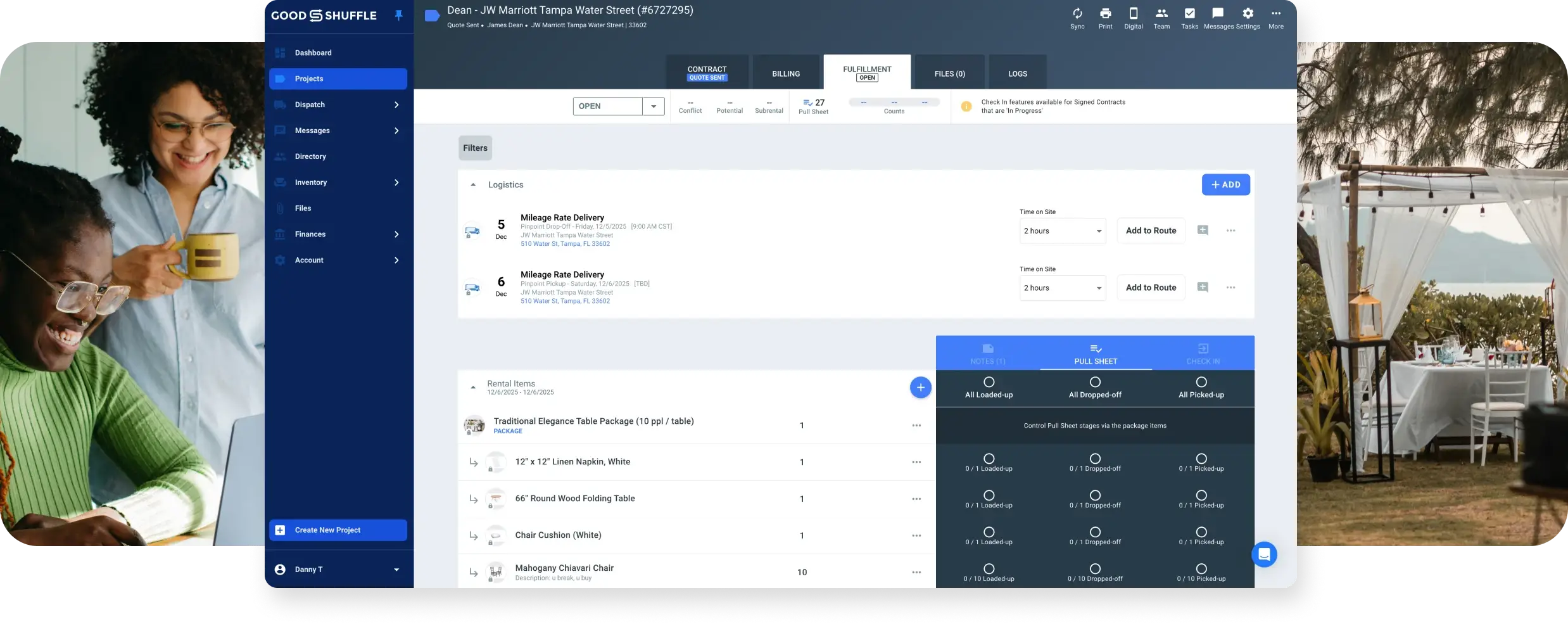This screenshot has width=1568, height=631.
Task: Click Add to Route for Dec 6 pickup
Action: click(1150, 288)
